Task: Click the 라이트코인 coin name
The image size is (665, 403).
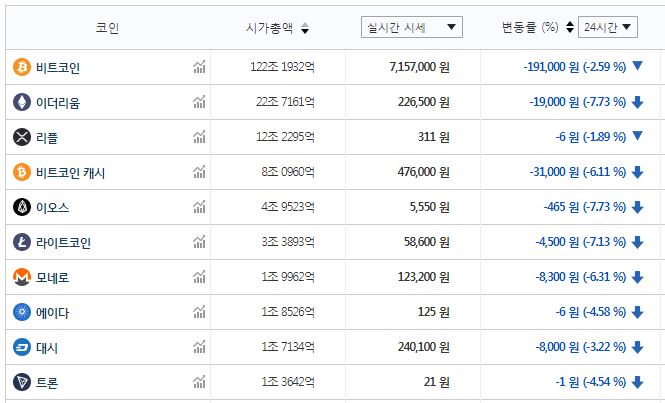Action: [63, 242]
